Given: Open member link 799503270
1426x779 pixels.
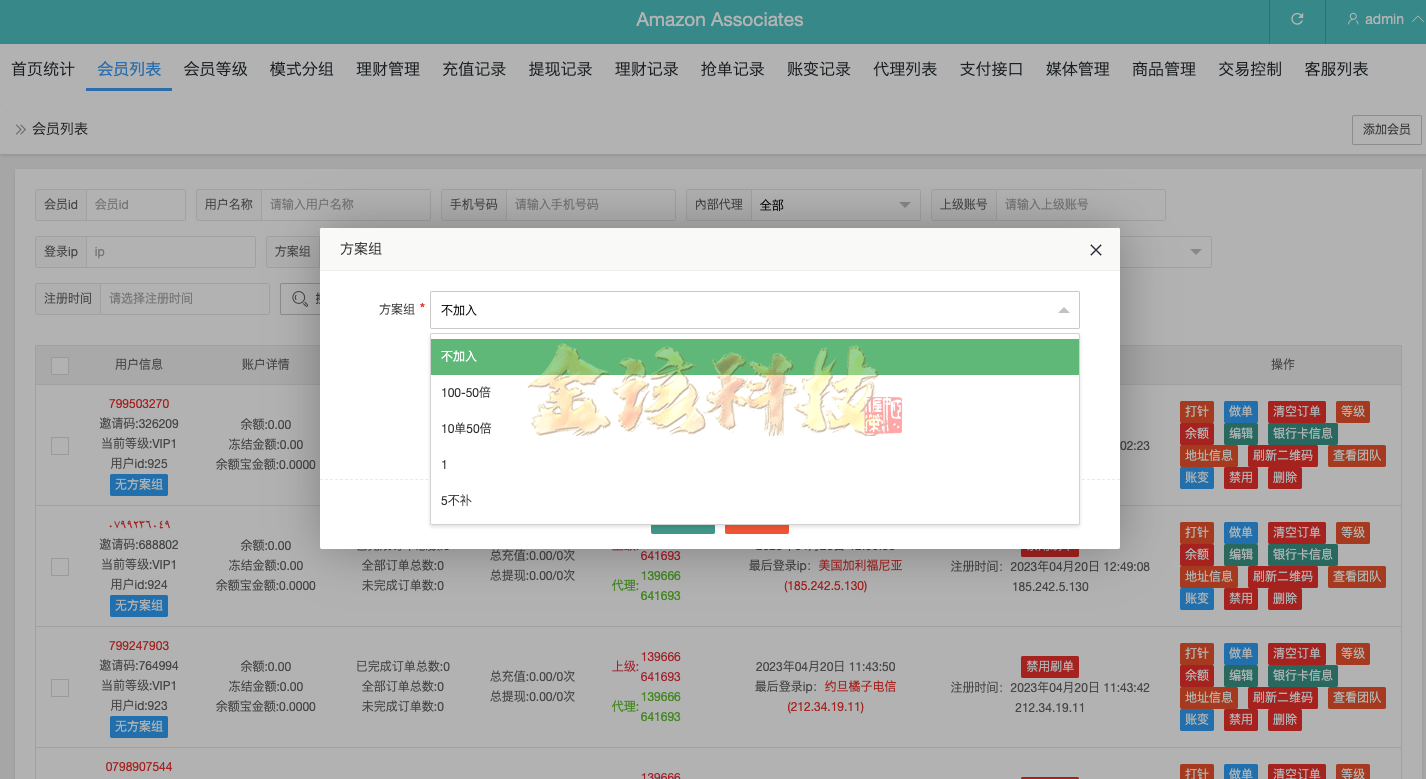Looking at the screenshot, I should (x=138, y=403).
